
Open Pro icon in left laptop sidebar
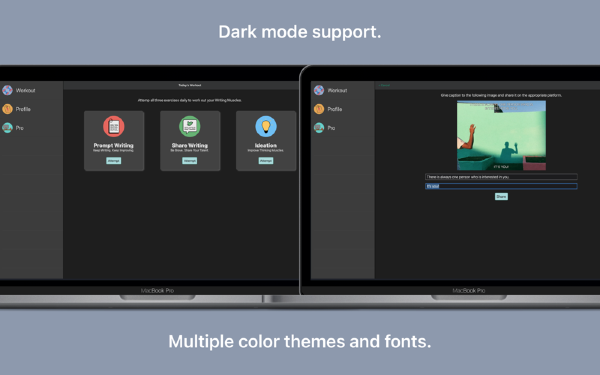(x=7, y=128)
